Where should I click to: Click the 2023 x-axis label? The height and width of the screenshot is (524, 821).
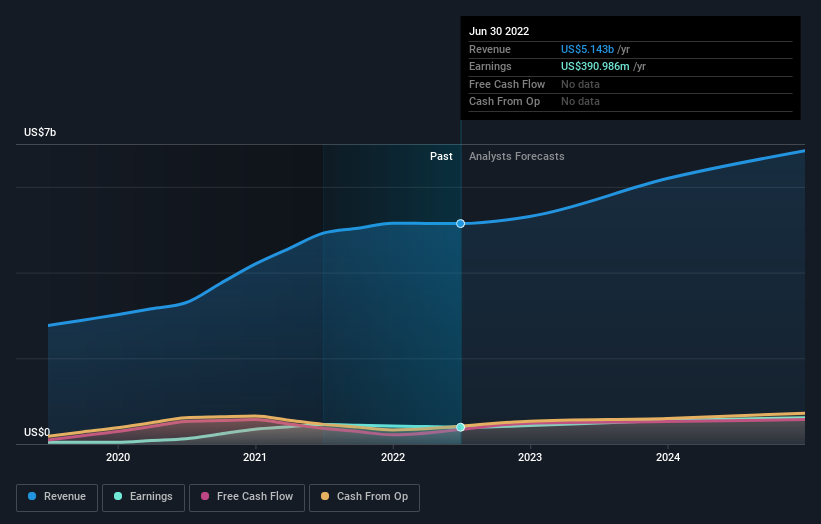point(530,457)
